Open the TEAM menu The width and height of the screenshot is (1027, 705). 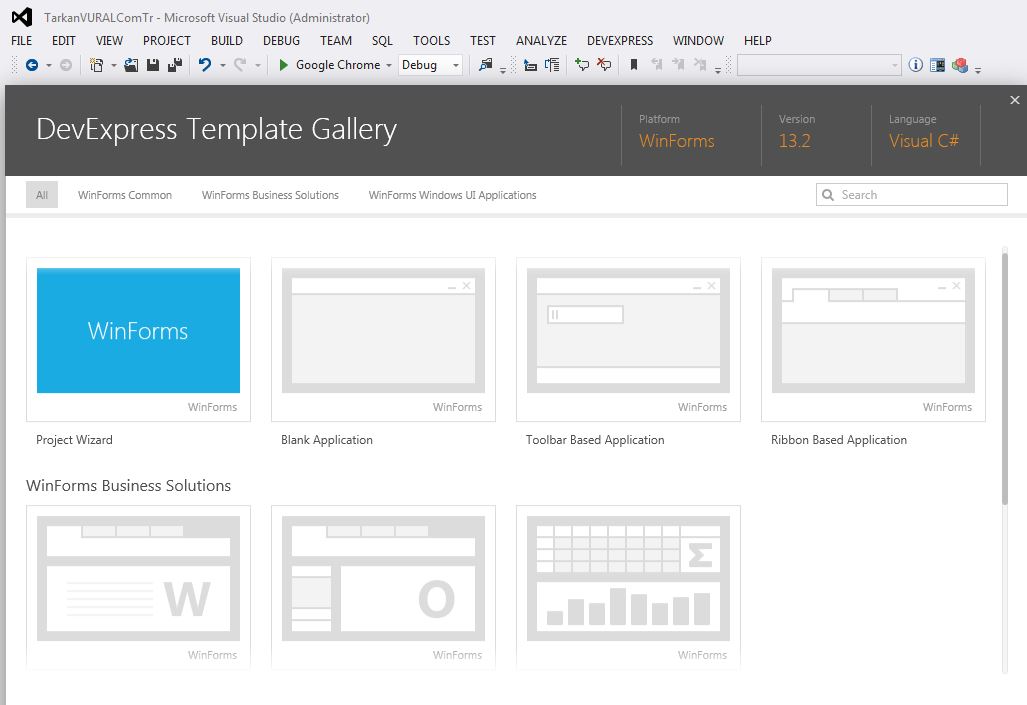pyautogui.click(x=336, y=41)
